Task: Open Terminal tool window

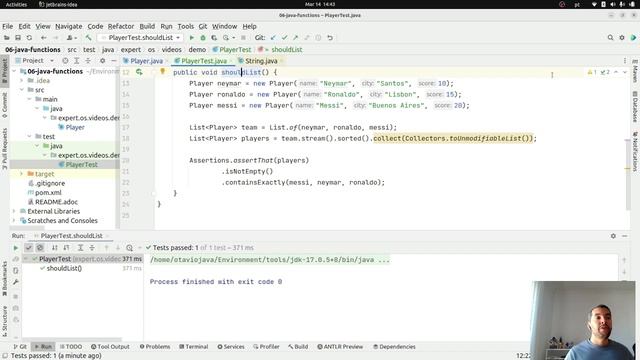Action: pyautogui.click(x=193, y=347)
